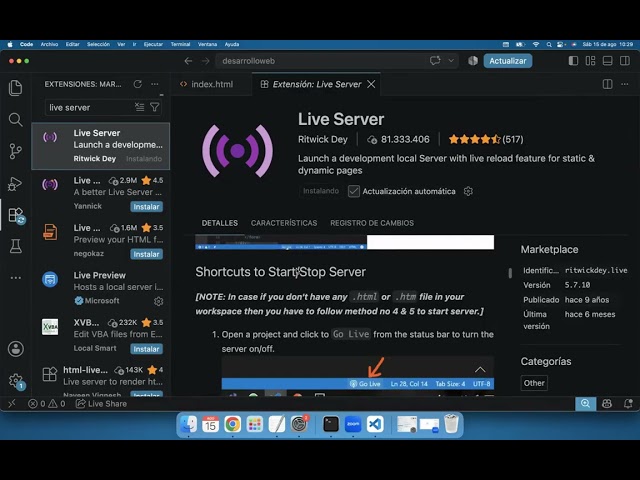
Task: Open the Source Control view
Action: pyautogui.click(x=16, y=151)
